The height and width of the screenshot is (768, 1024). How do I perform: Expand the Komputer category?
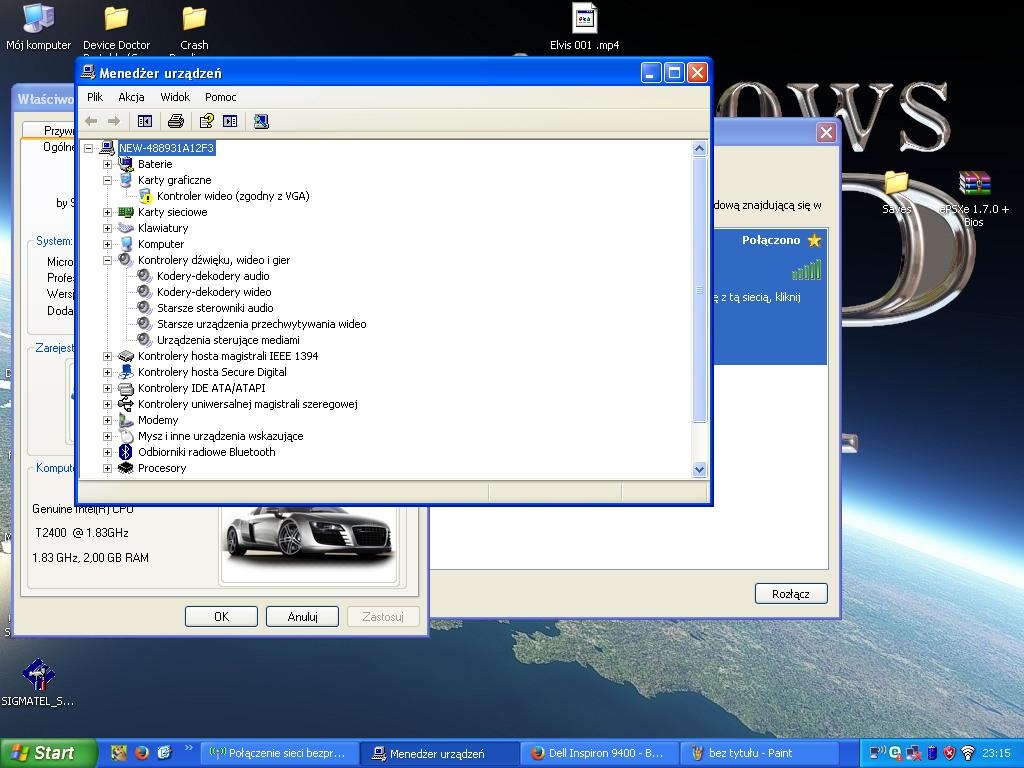(107, 244)
